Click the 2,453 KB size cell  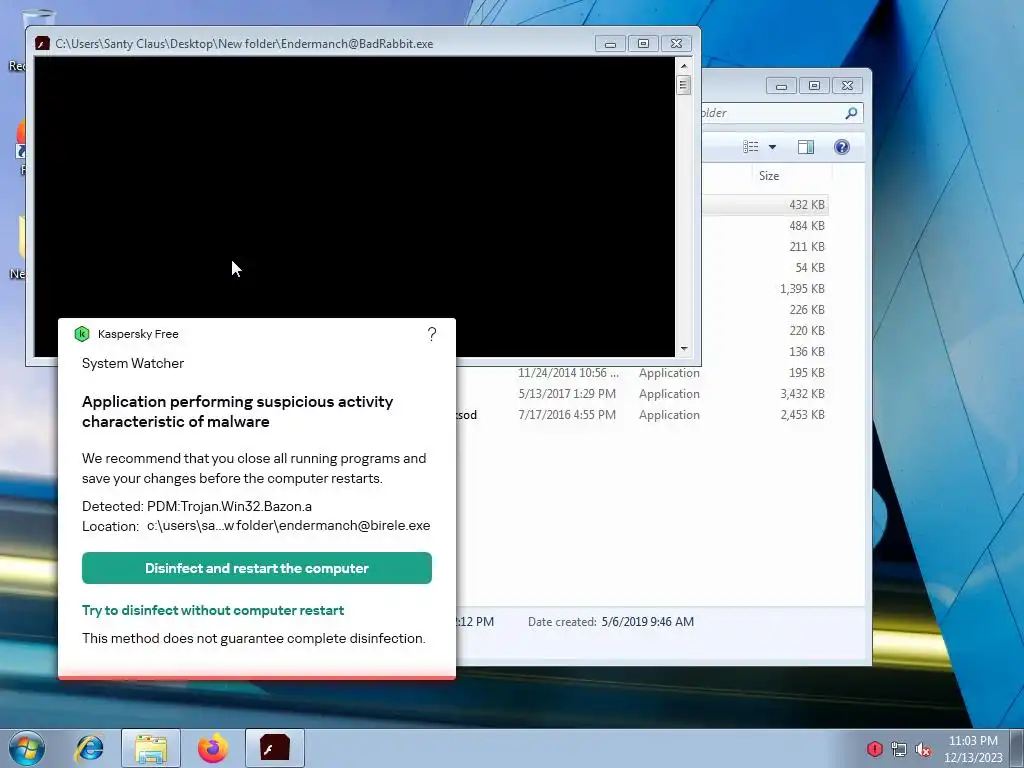[802, 415]
